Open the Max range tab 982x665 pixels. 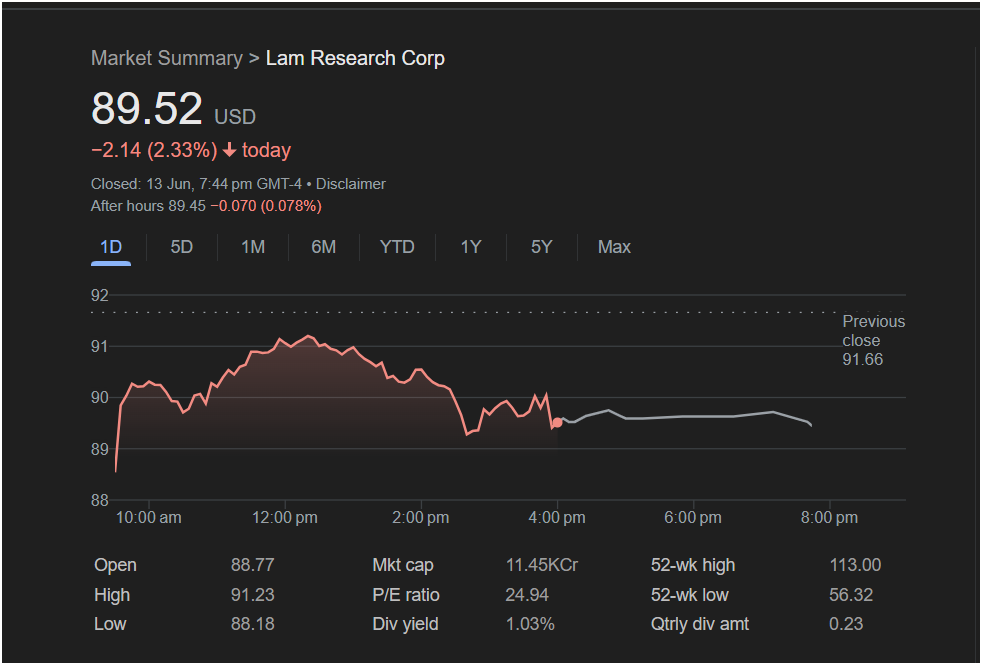tap(614, 247)
